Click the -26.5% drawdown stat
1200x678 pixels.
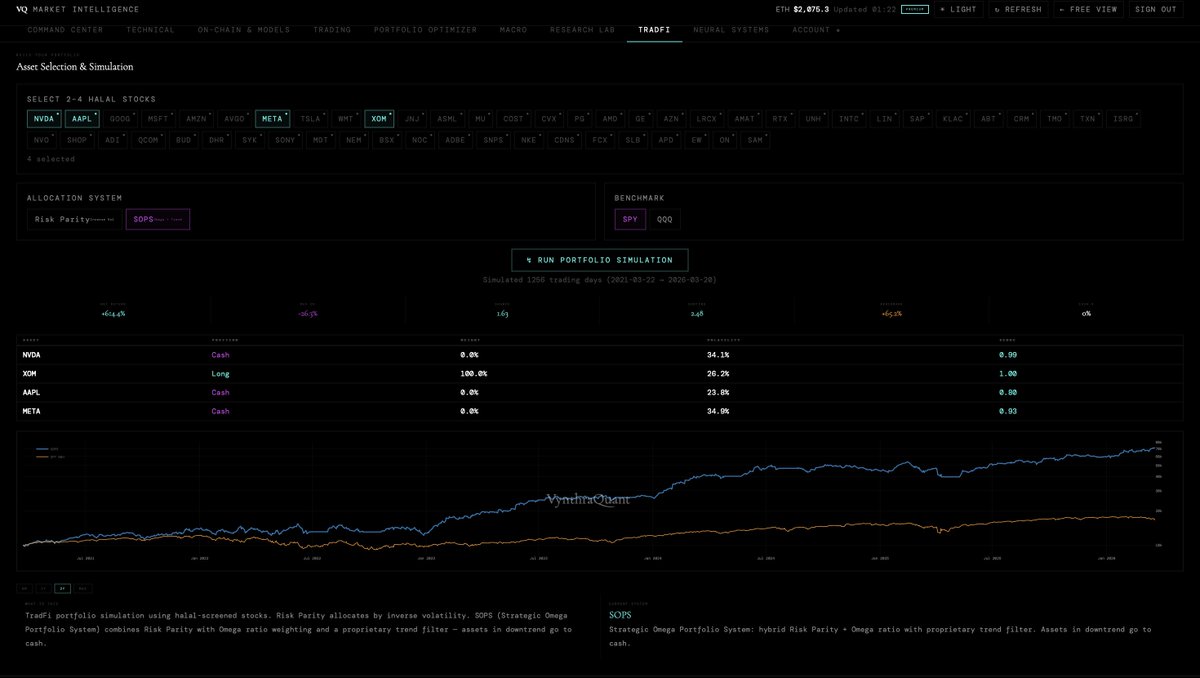tap(308, 313)
